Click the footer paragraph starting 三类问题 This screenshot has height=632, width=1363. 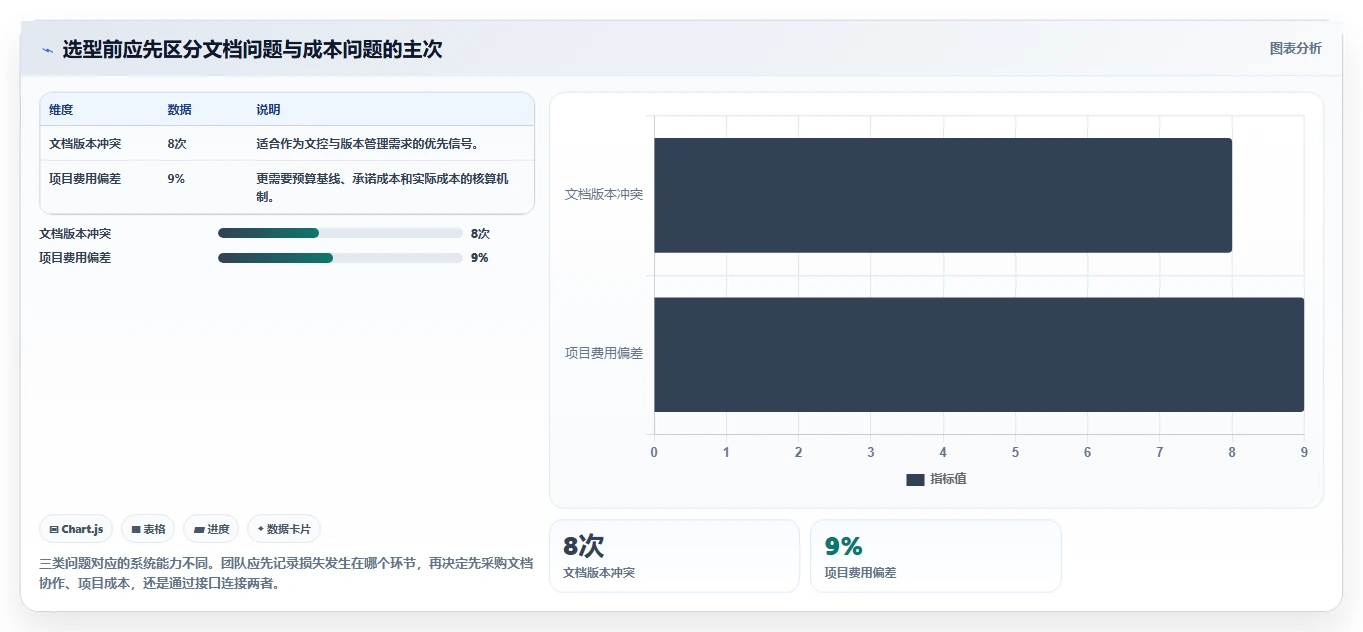[x=286, y=574]
